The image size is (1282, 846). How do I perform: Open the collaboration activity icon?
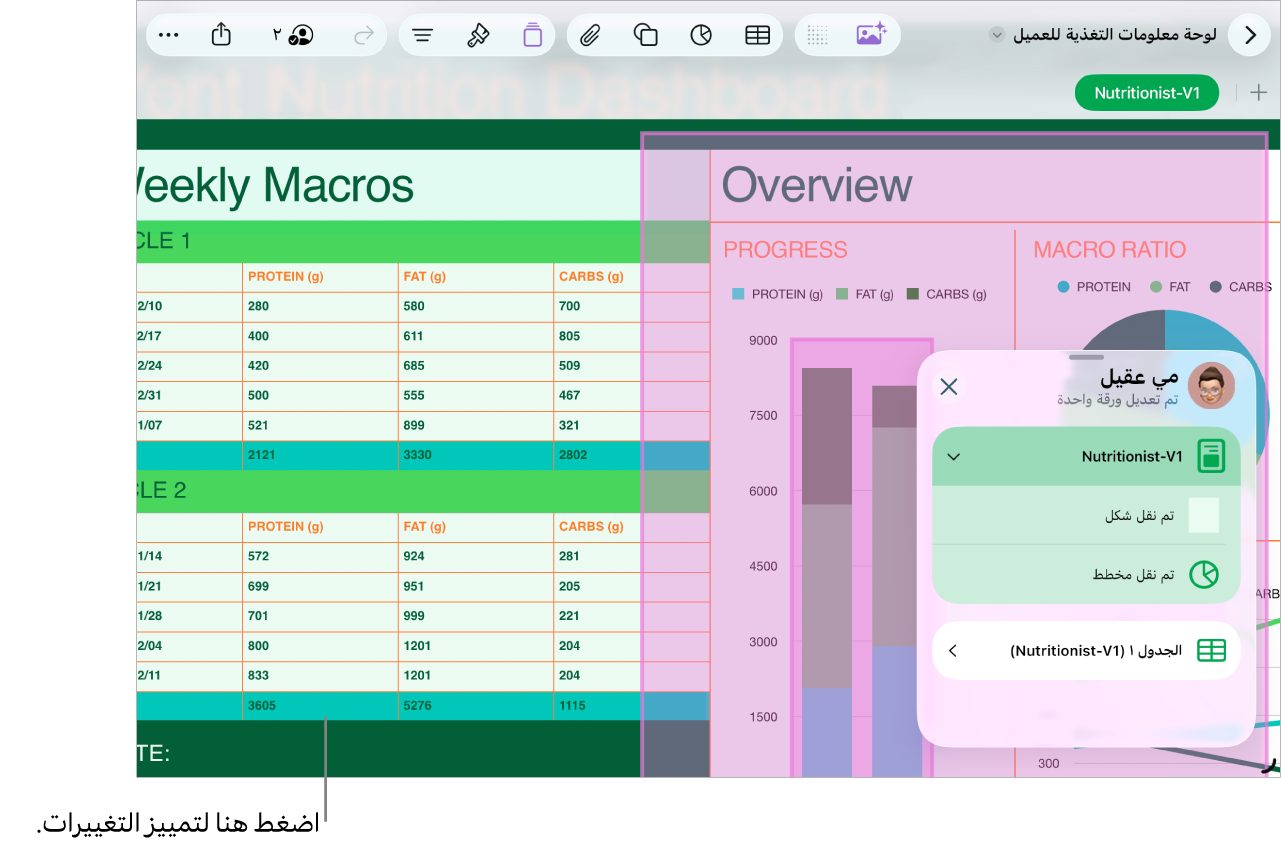pyautogui.click(x=293, y=35)
